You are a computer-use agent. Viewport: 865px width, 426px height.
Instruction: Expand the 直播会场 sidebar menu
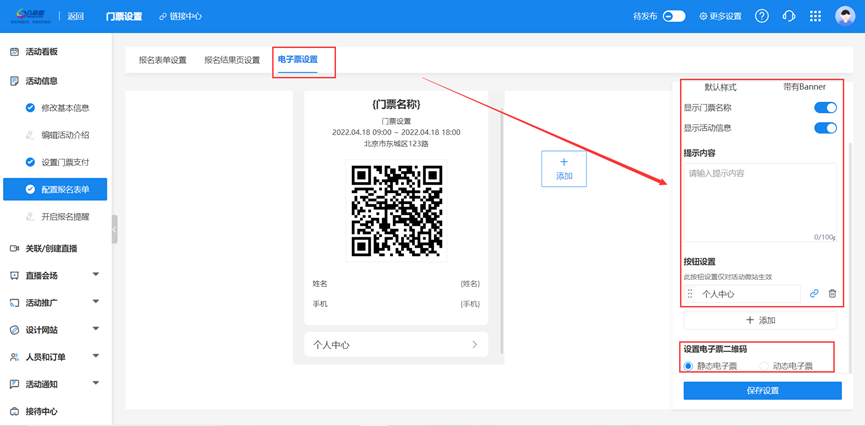(96, 275)
